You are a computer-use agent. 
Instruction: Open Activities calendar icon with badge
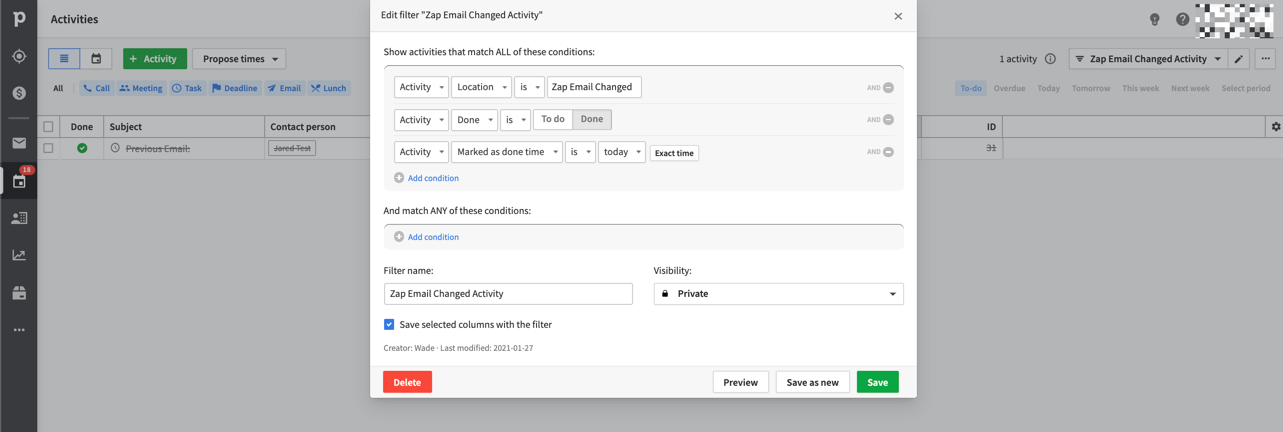(x=19, y=181)
